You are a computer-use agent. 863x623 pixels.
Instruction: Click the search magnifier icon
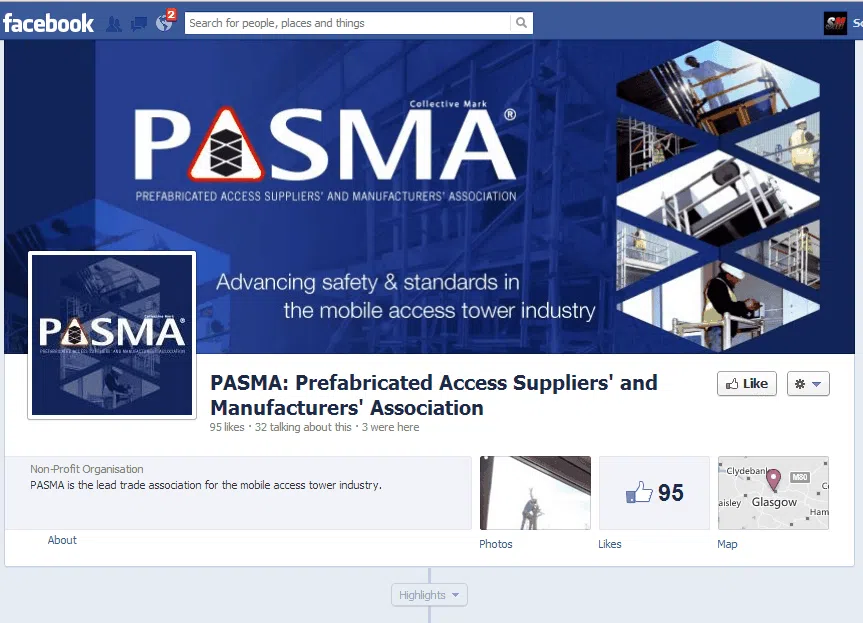[521, 23]
